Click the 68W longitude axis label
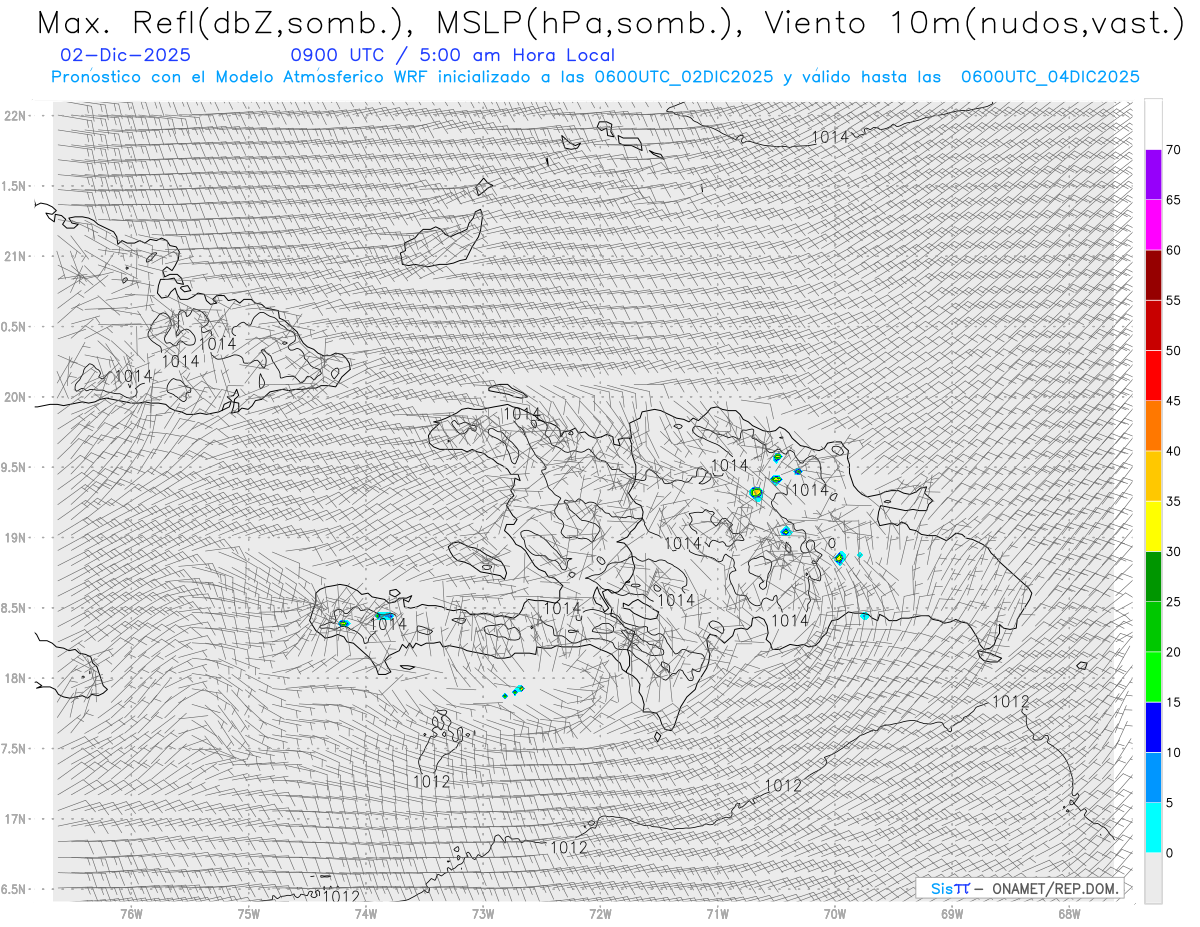 click(x=1069, y=914)
